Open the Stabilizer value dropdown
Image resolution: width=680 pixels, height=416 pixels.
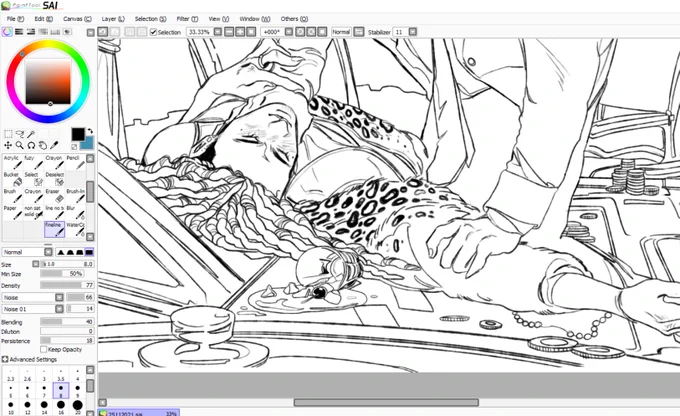(412, 32)
